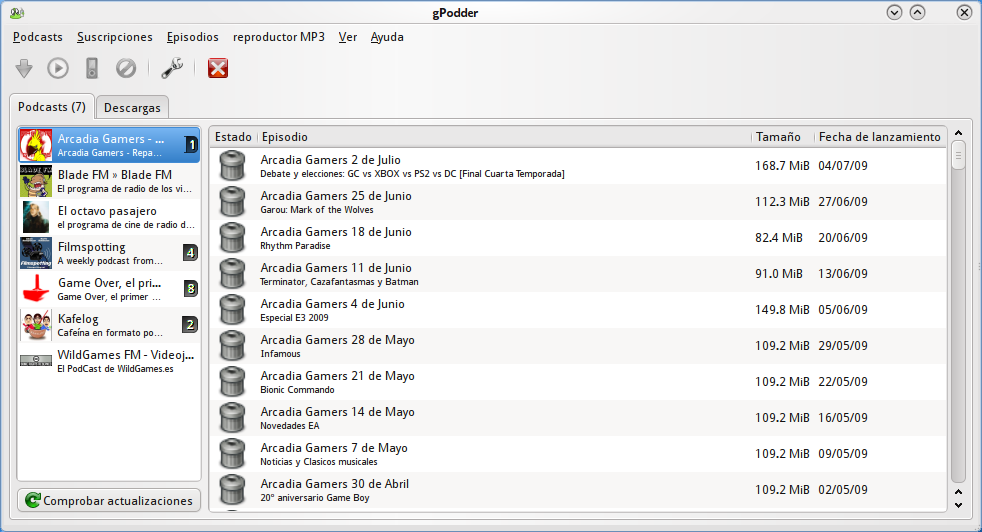Viewport: 982px width, 532px height.
Task: Click size value 91.0 MiB
Action: pyautogui.click(x=778, y=274)
